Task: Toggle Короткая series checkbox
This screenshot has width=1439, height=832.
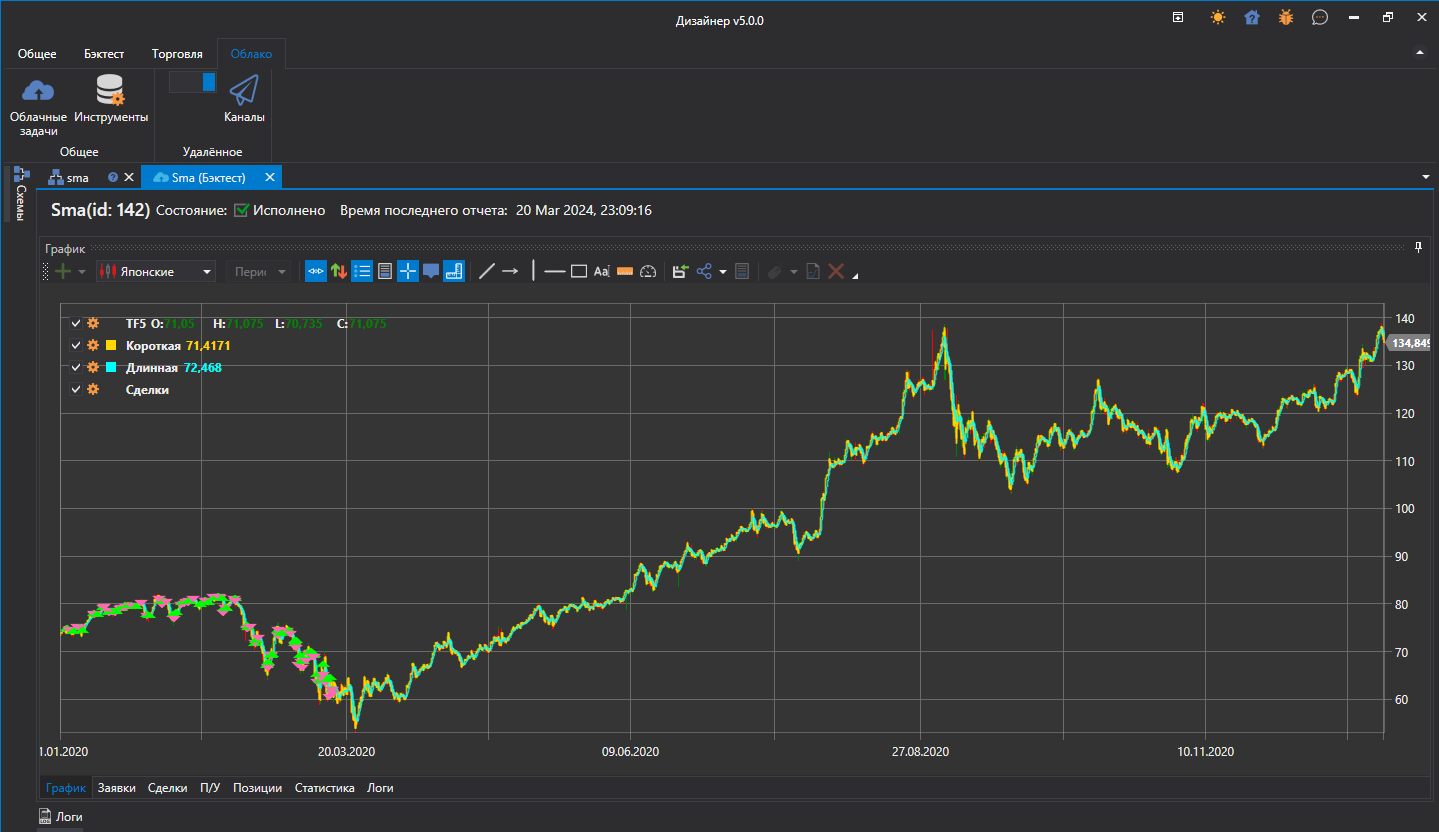Action: (76, 346)
